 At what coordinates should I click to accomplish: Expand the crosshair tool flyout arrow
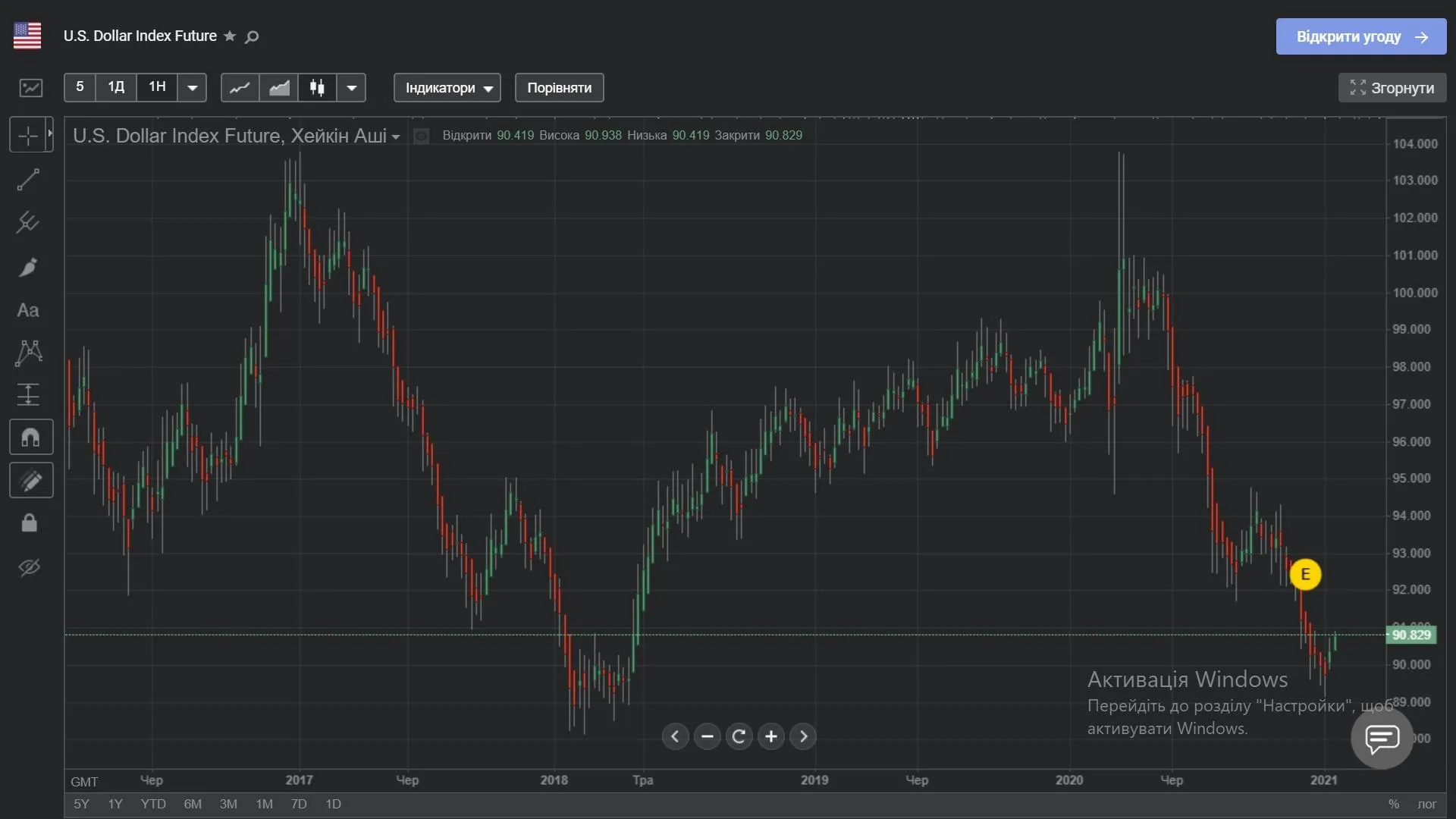pos(50,133)
